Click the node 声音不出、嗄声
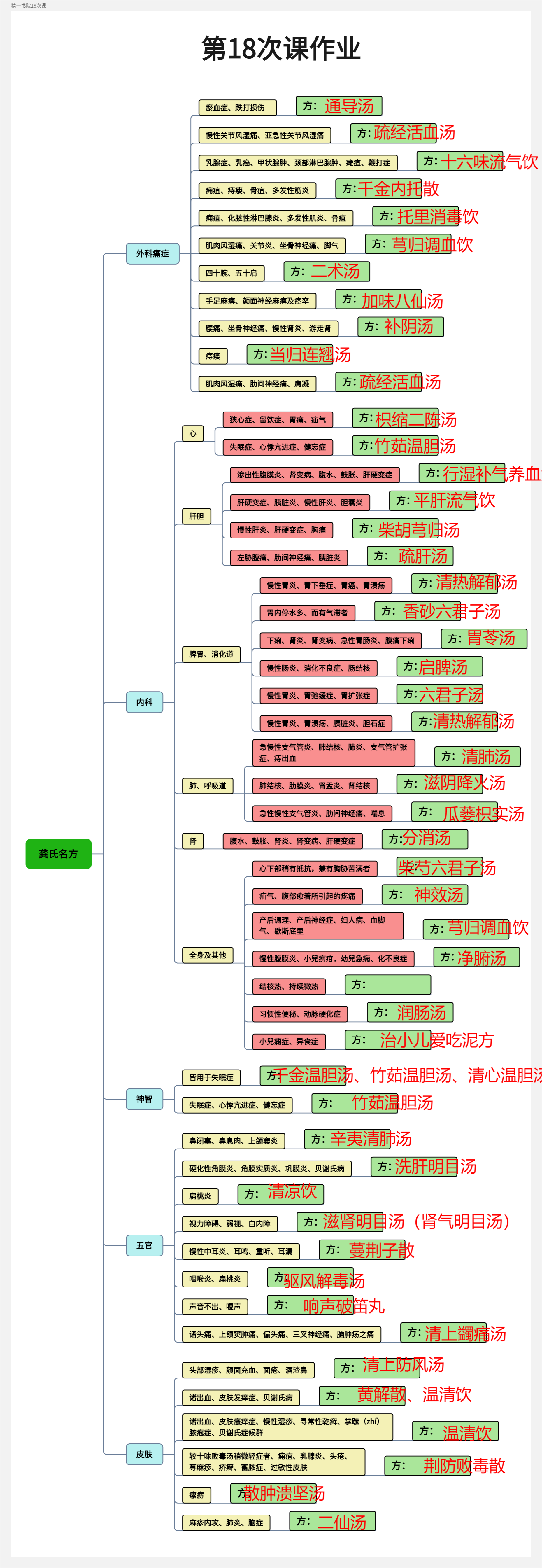 click(215, 1306)
